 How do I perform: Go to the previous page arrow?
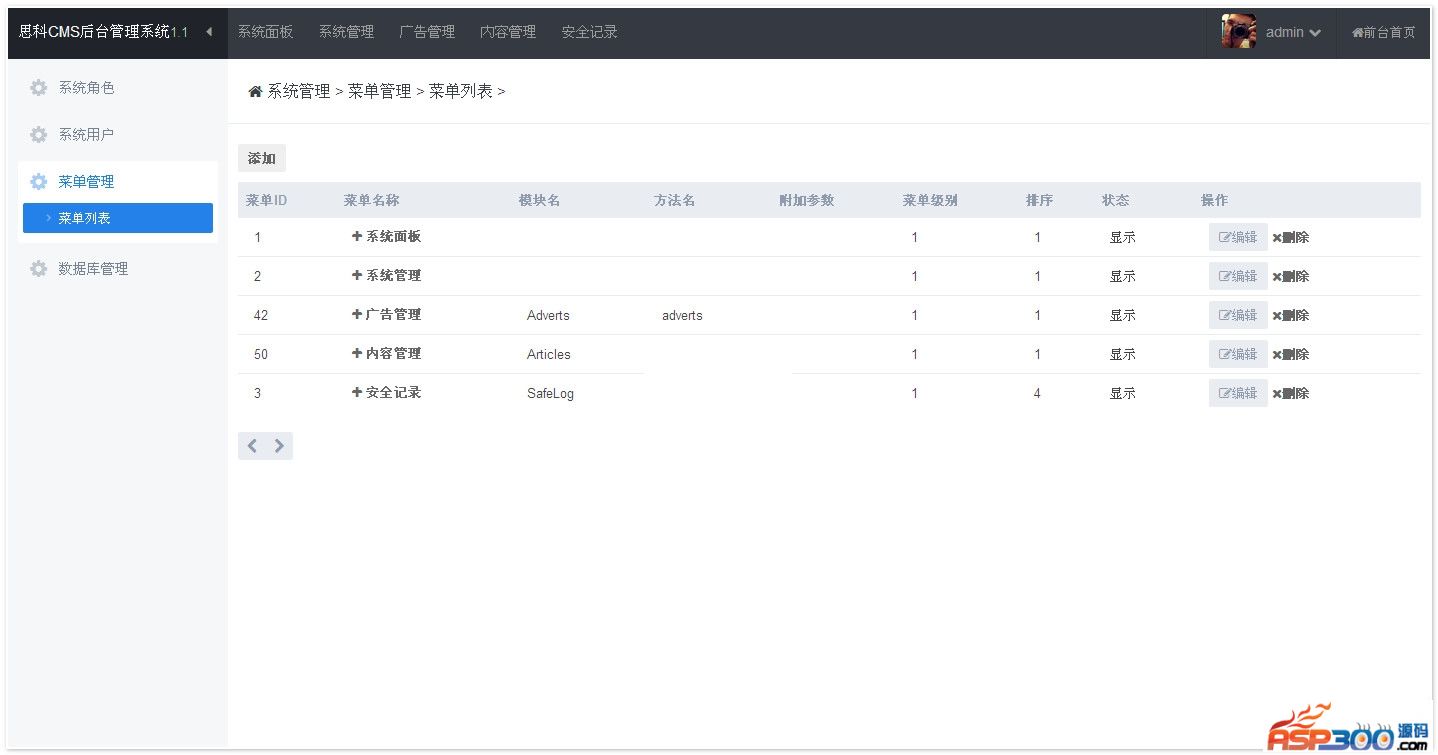click(x=252, y=446)
